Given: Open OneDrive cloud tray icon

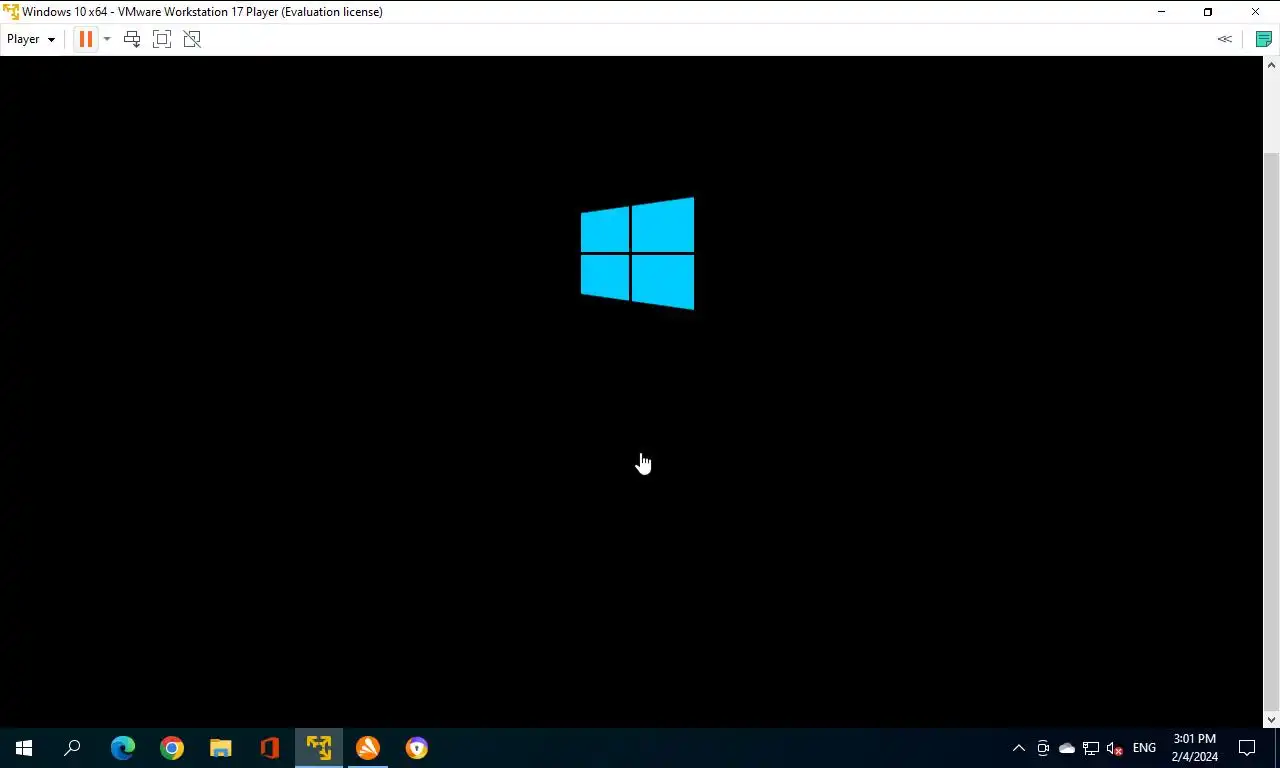Looking at the screenshot, I should tap(1067, 748).
